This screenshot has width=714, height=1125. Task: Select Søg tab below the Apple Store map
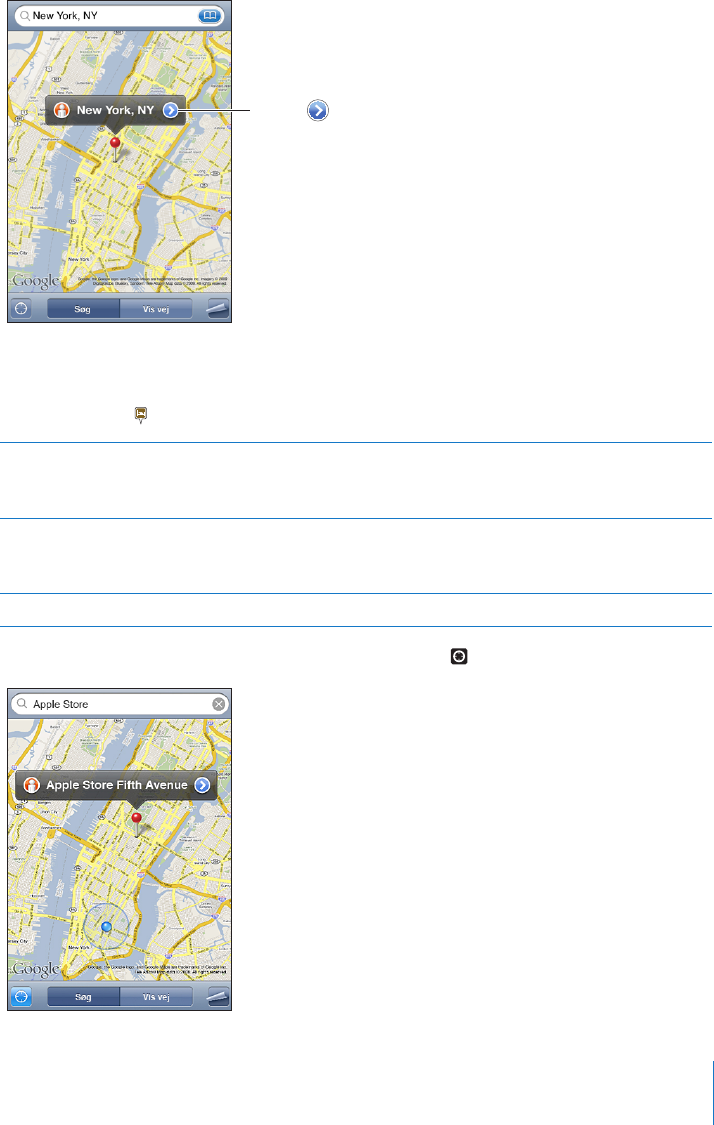[x=83, y=997]
